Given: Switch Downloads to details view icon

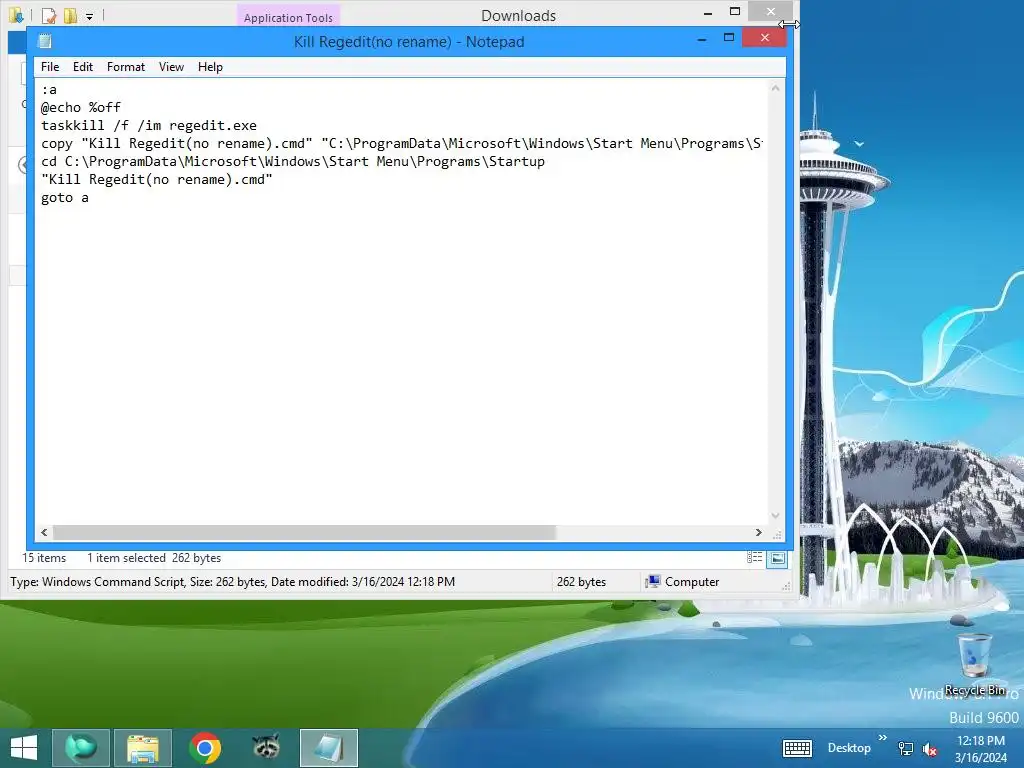Looking at the screenshot, I should 754,558.
